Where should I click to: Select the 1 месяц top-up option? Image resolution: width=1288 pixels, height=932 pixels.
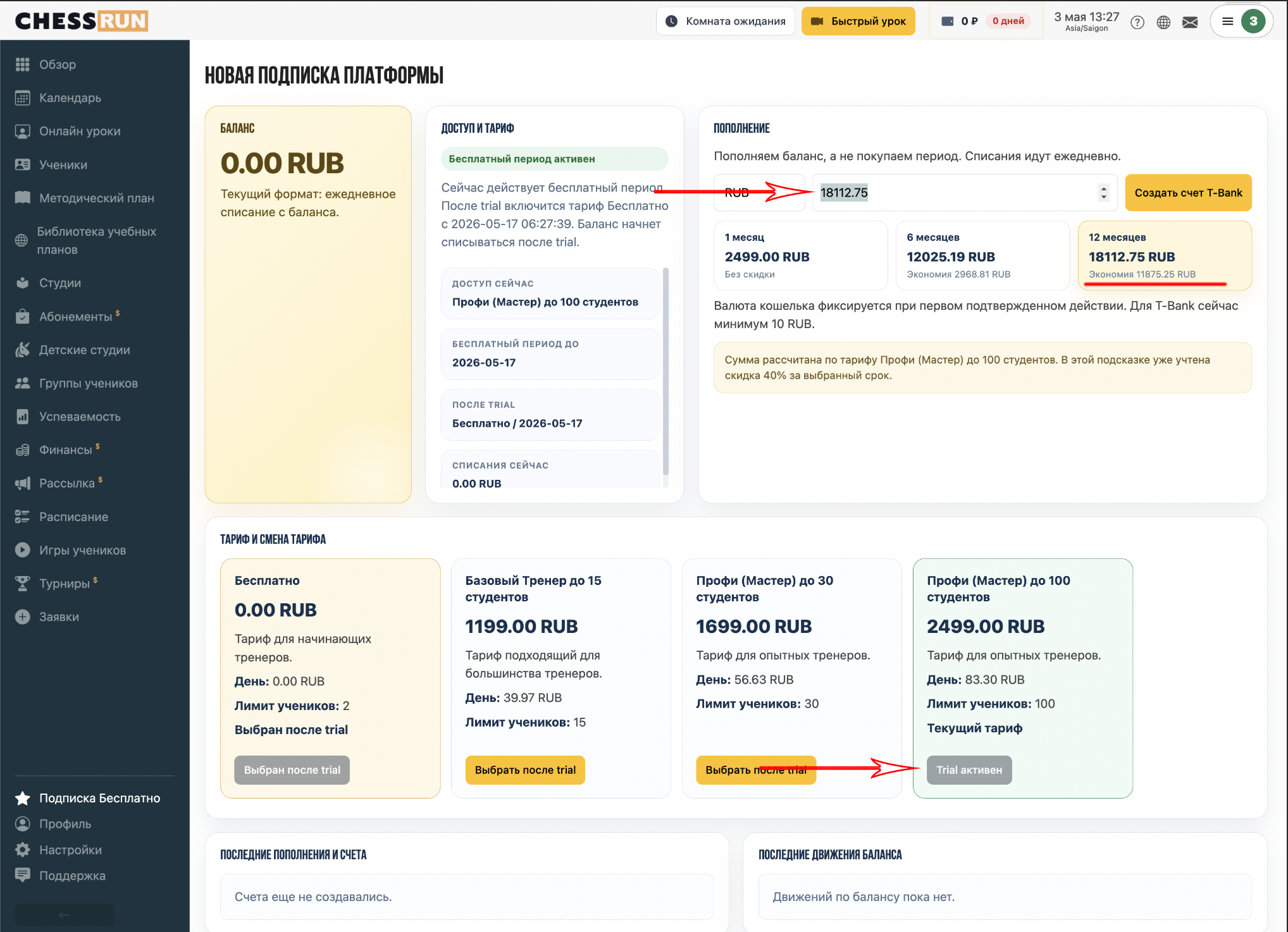coord(800,255)
